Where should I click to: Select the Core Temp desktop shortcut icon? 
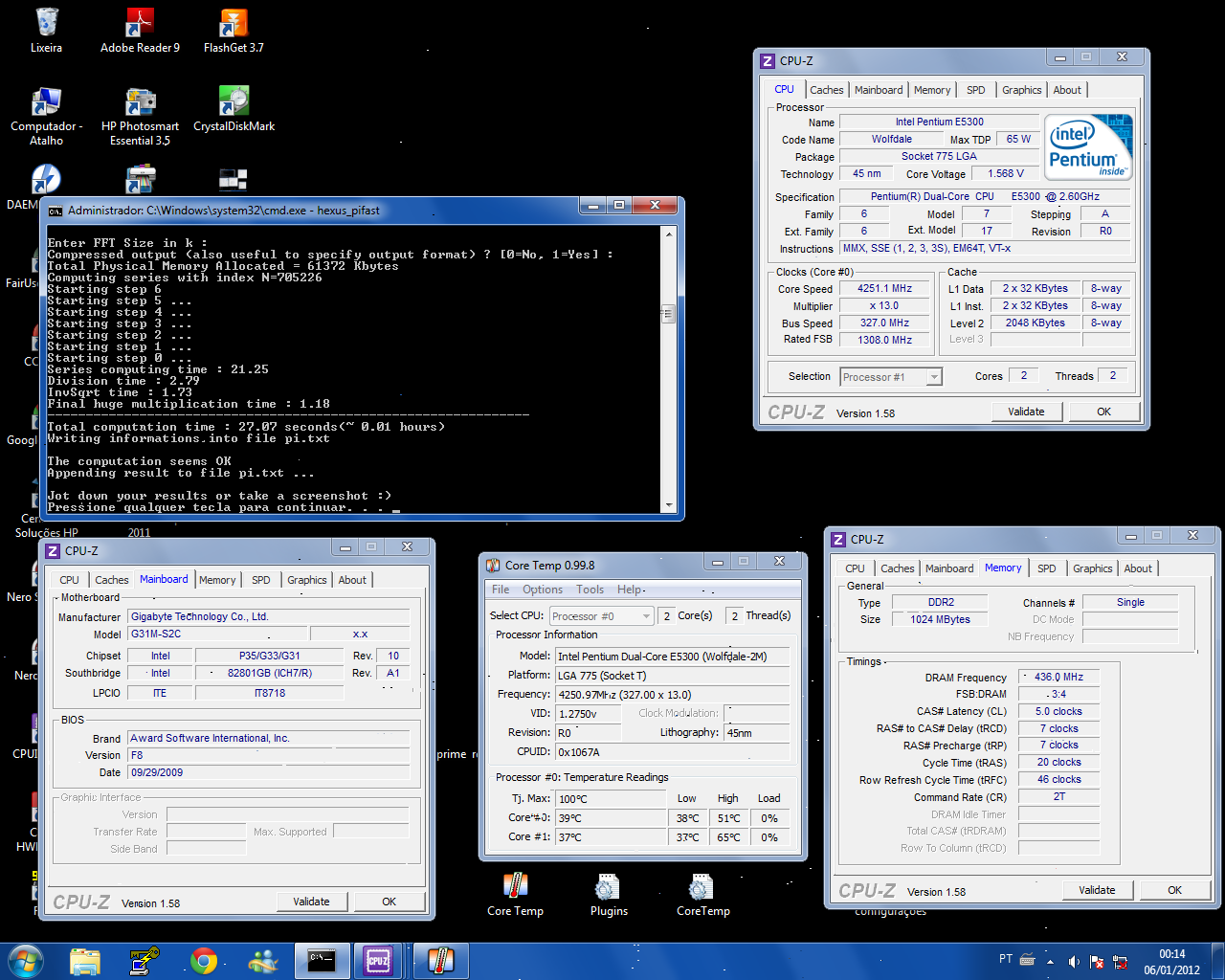tap(515, 894)
